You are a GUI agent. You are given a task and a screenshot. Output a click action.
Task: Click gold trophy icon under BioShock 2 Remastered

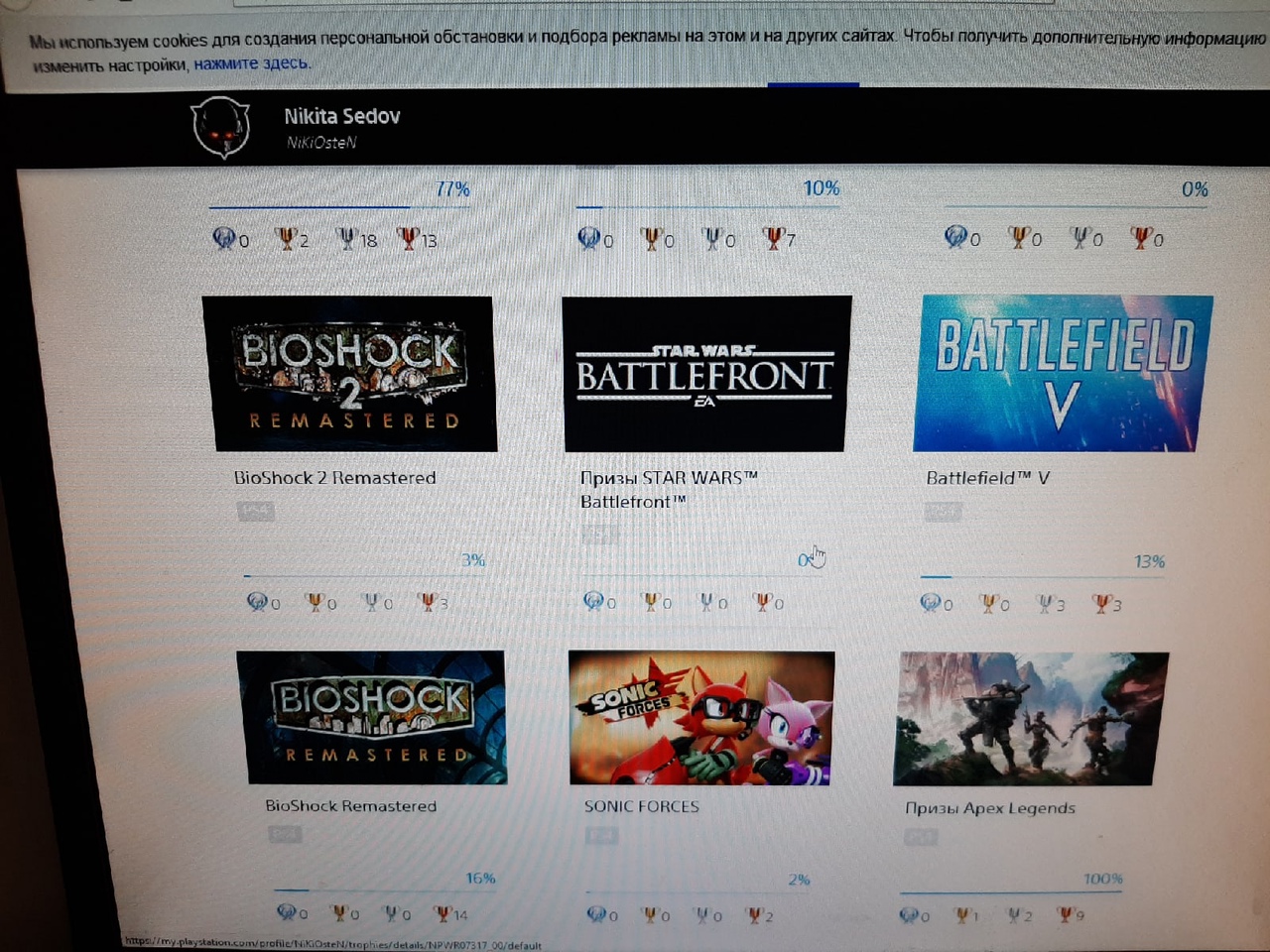315,601
